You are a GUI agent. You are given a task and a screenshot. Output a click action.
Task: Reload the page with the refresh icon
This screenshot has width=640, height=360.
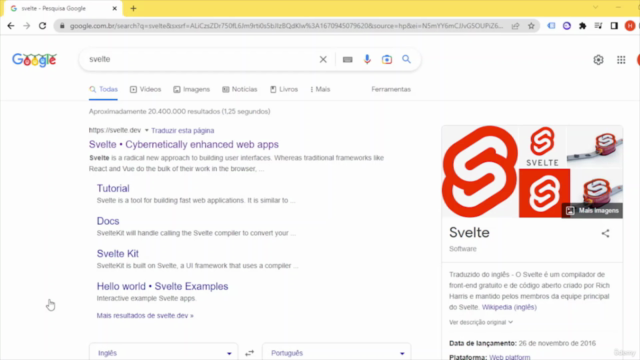point(42,26)
